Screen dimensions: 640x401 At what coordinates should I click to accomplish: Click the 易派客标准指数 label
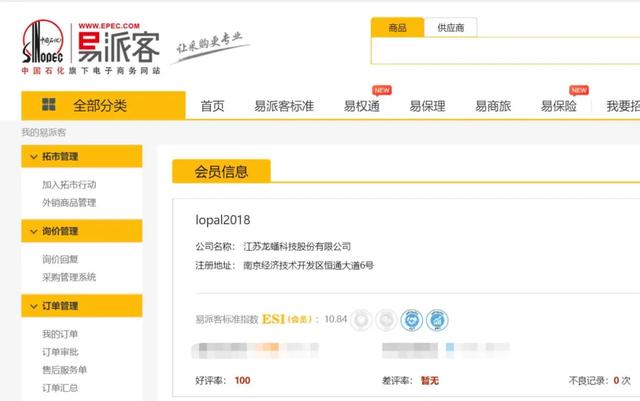point(227,319)
